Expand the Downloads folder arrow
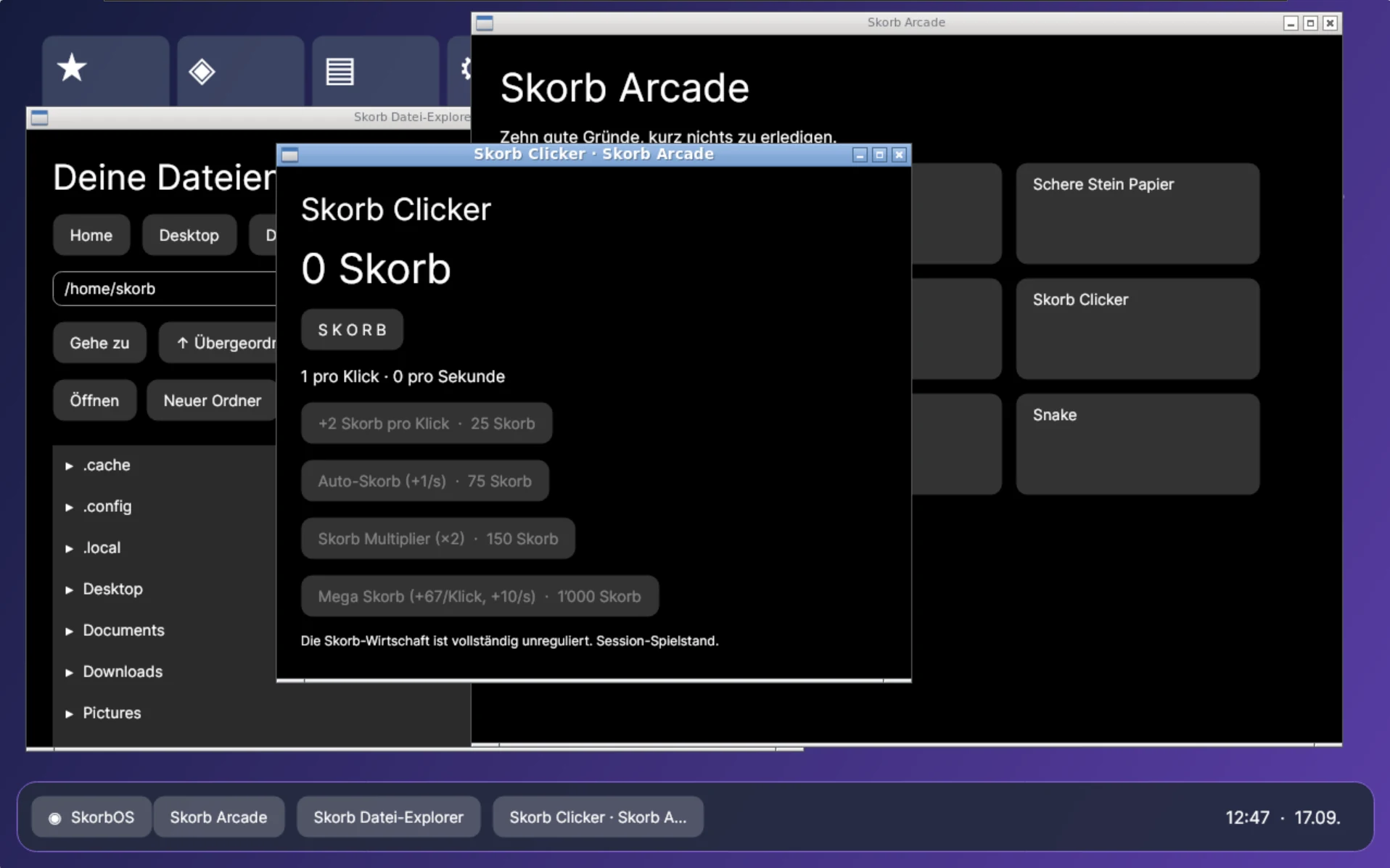Screen dimensions: 1390x868 coord(69,672)
